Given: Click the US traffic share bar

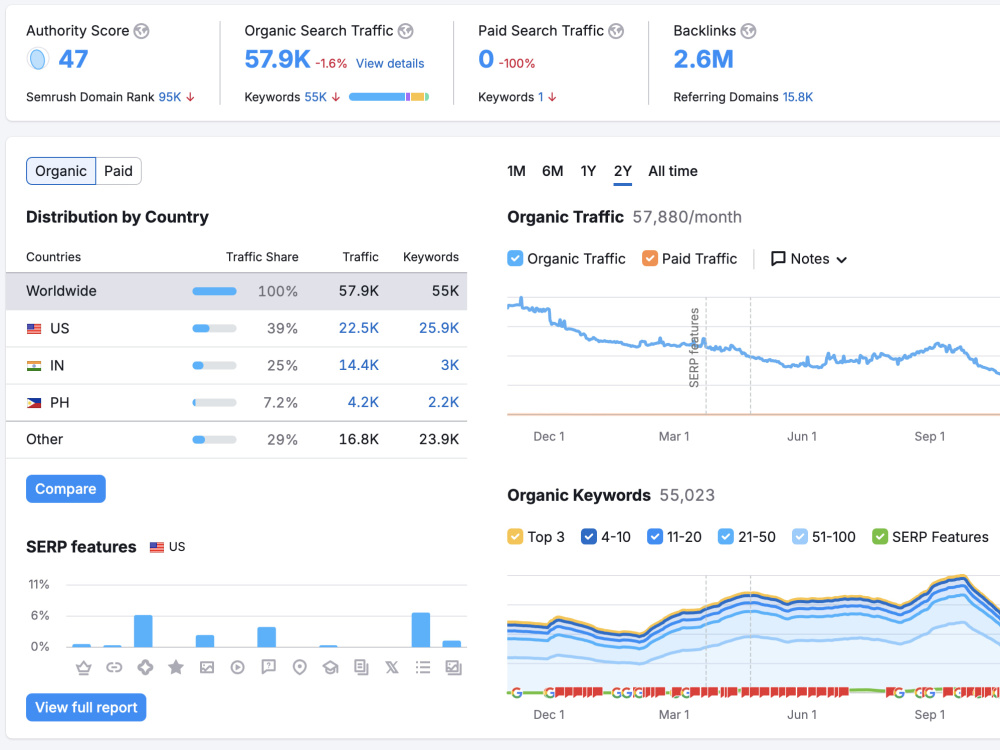Looking at the screenshot, I should [x=214, y=328].
